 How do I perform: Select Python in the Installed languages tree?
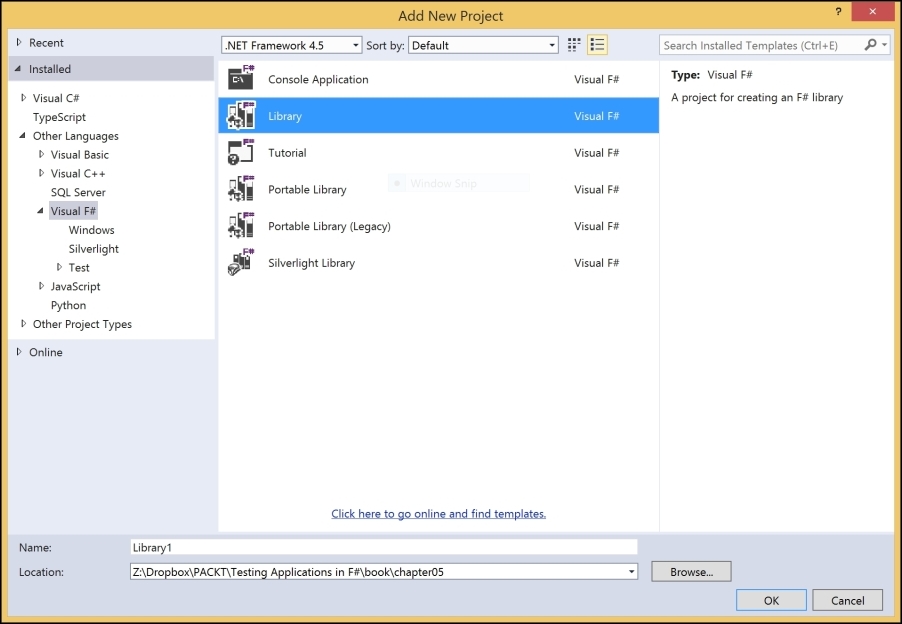tap(68, 305)
